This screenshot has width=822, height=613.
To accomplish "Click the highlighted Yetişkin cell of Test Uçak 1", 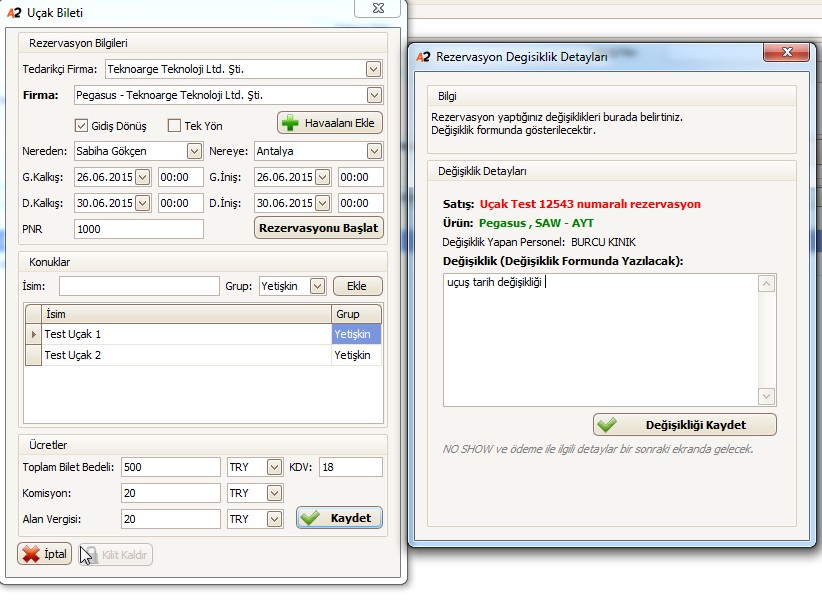I will tap(356, 334).
